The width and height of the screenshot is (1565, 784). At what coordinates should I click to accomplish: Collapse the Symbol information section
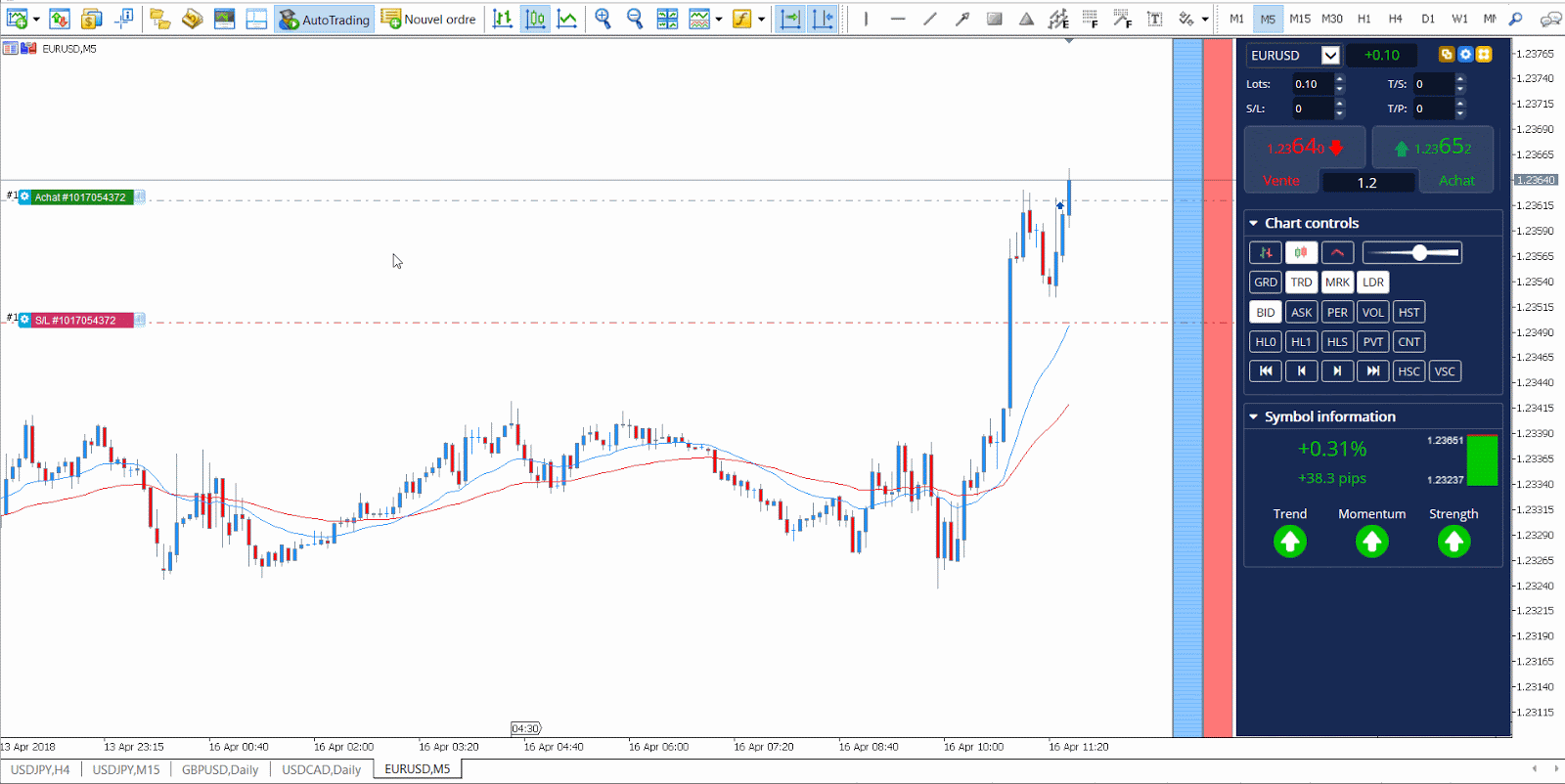(x=1254, y=416)
